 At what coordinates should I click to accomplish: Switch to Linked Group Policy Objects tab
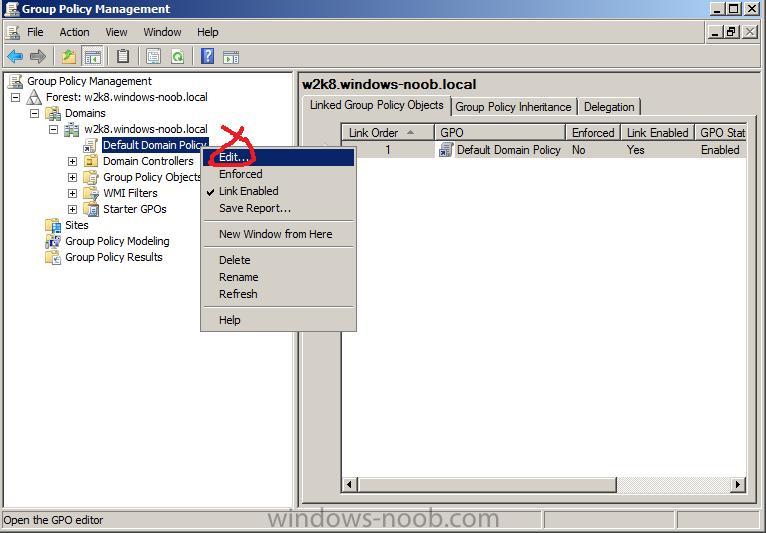coord(377,106)
